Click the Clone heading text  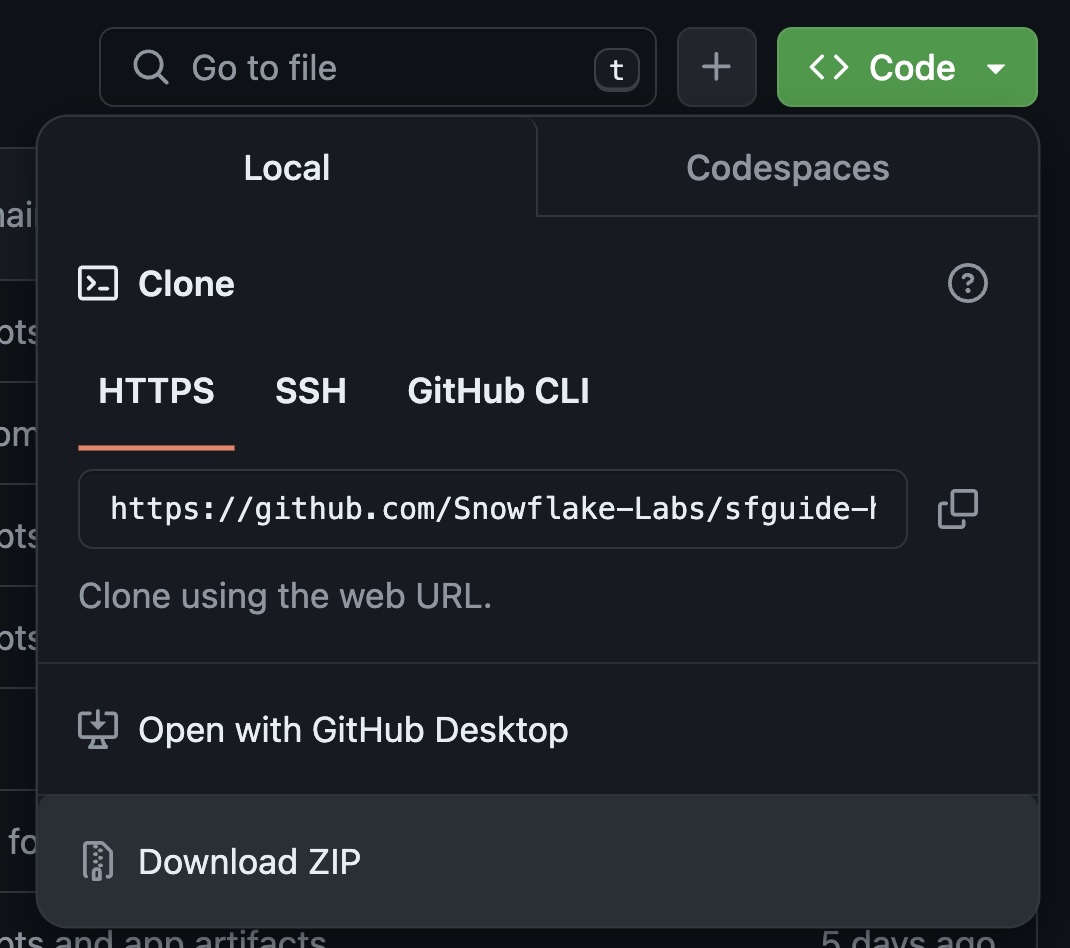186,284
